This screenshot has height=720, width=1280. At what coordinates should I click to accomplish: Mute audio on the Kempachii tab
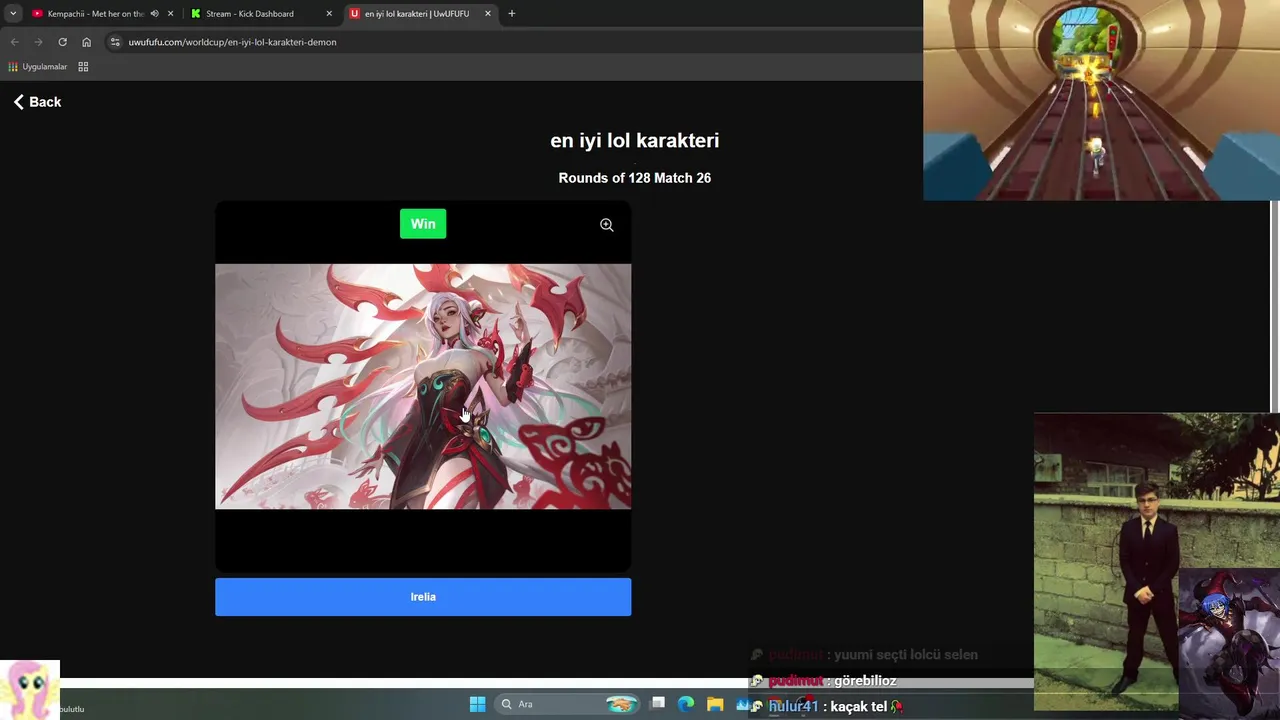click(154, 14)
